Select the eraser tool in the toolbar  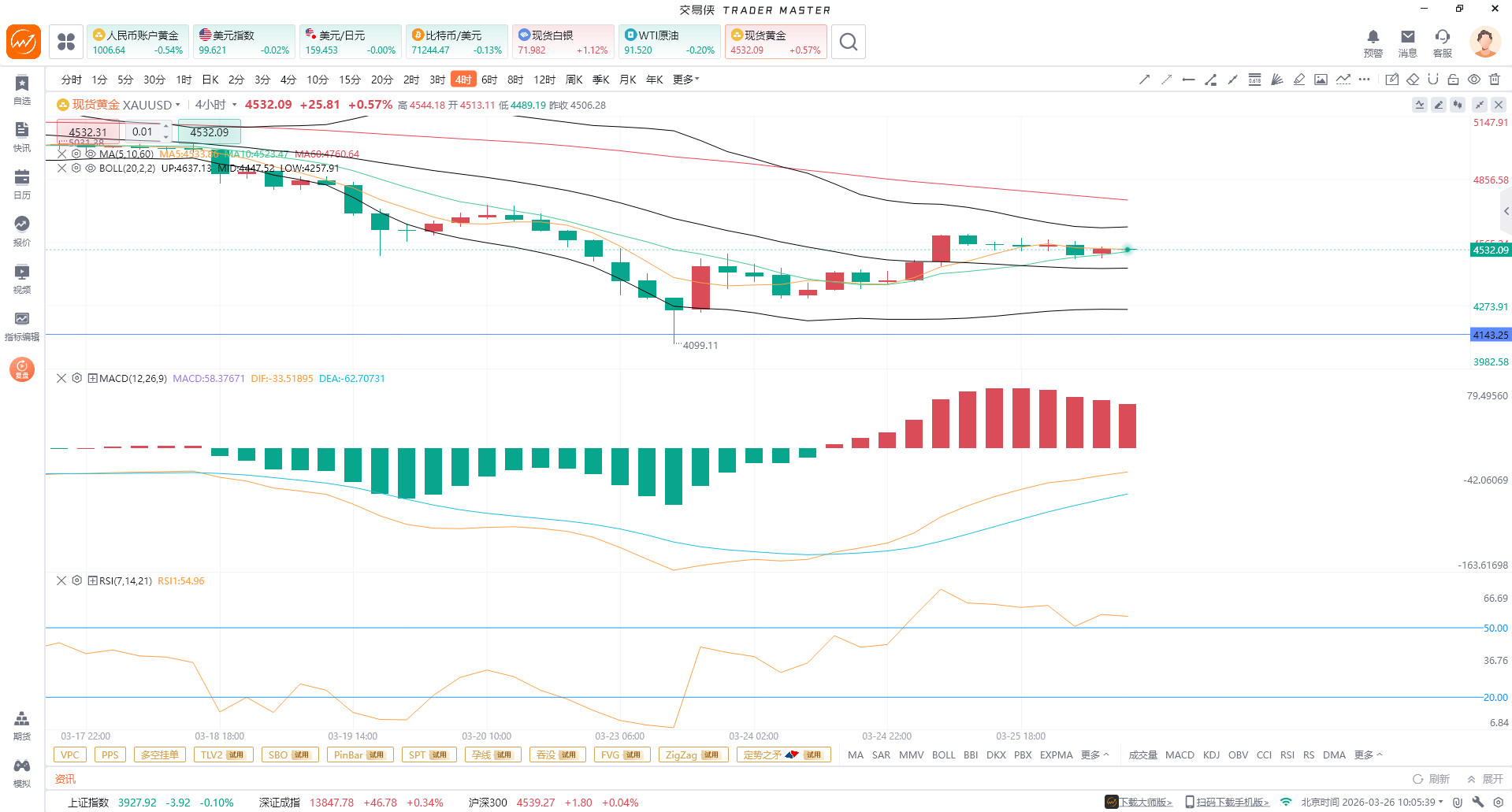[1413, 80]
